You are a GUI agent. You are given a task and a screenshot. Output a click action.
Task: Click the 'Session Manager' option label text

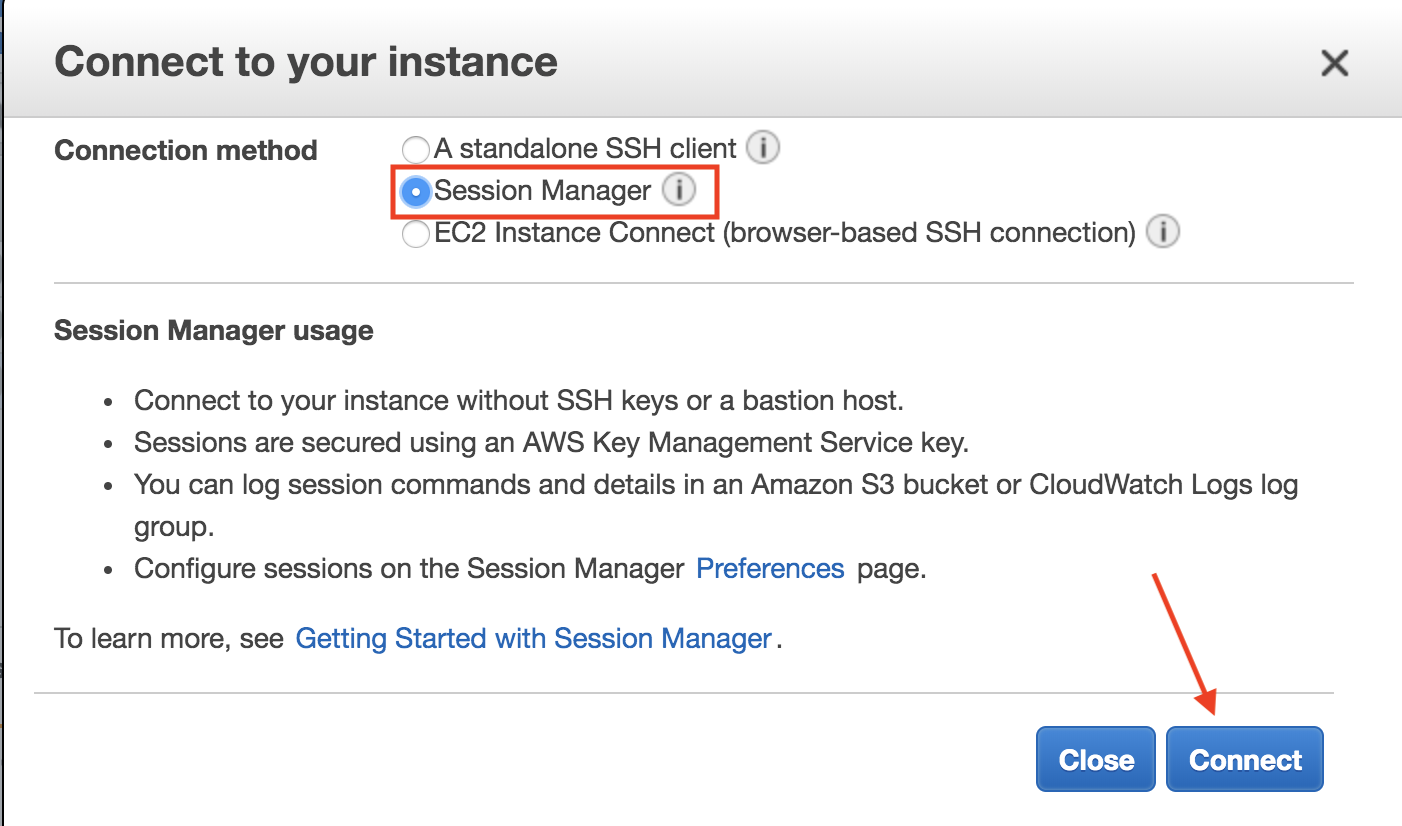pos(542,191)
